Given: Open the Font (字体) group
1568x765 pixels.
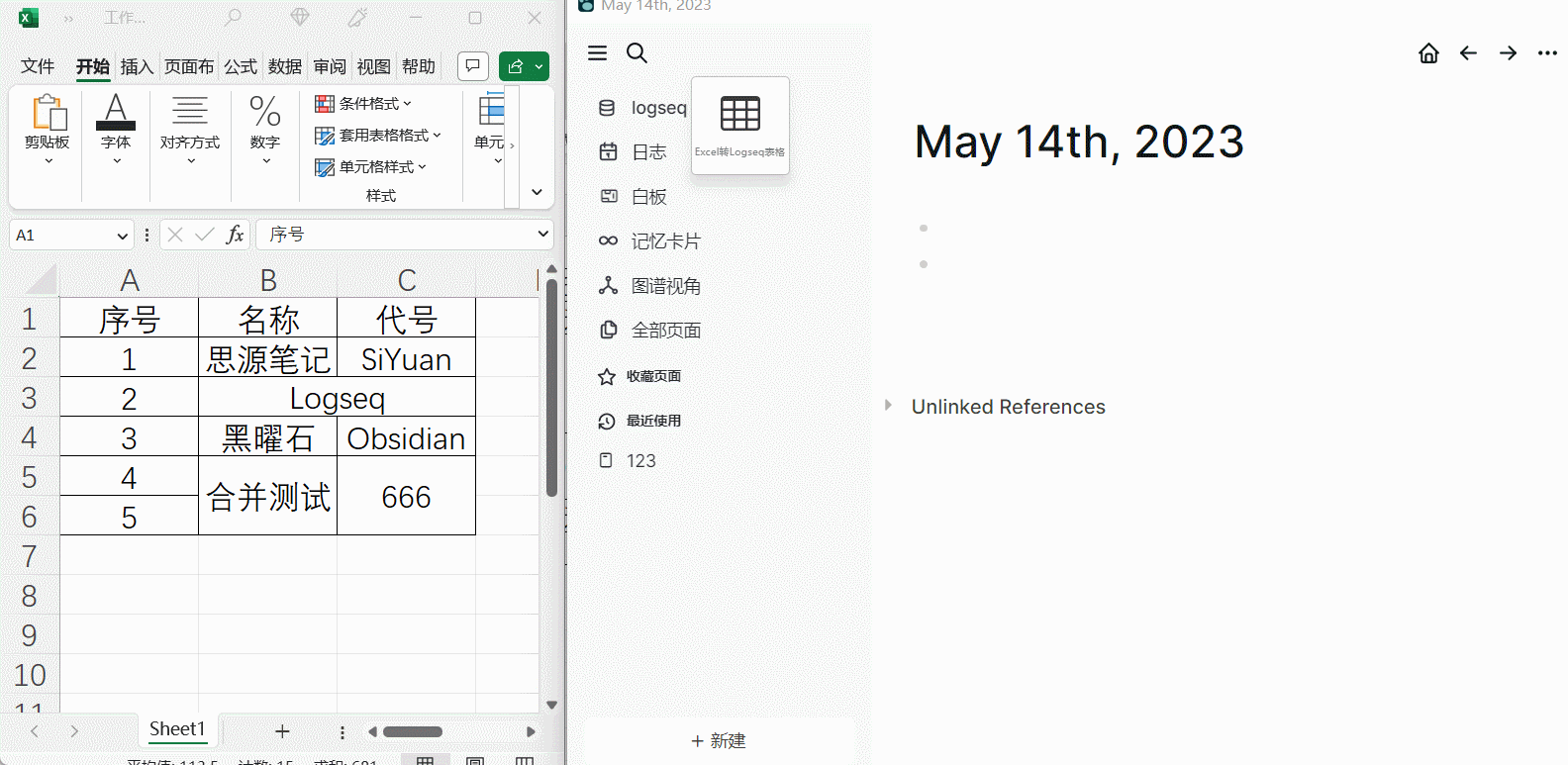Looking at the screenshot, I should click(x=116, y=129).
